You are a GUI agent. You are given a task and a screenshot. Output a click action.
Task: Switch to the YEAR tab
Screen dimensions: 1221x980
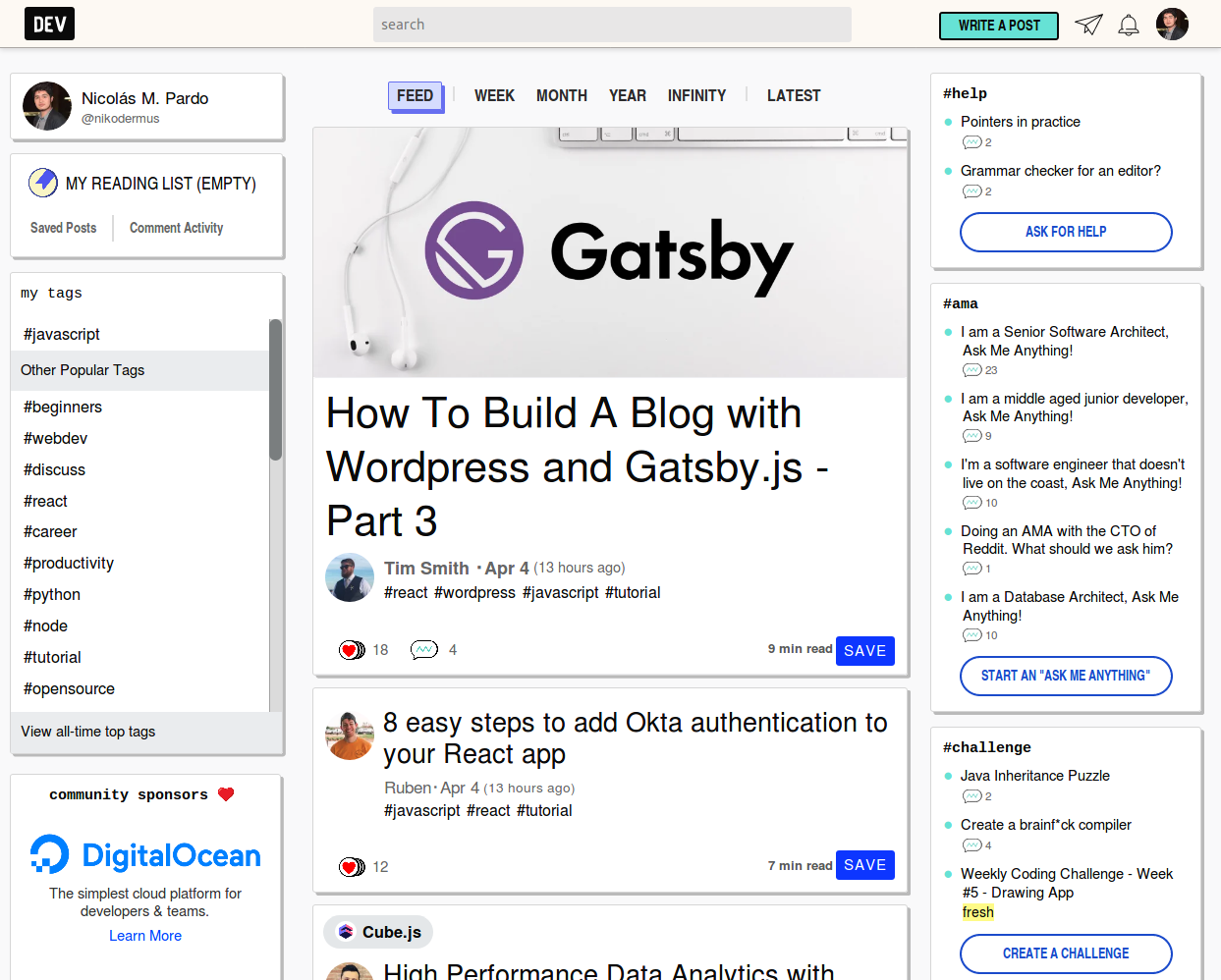click(x=628, y=95)
